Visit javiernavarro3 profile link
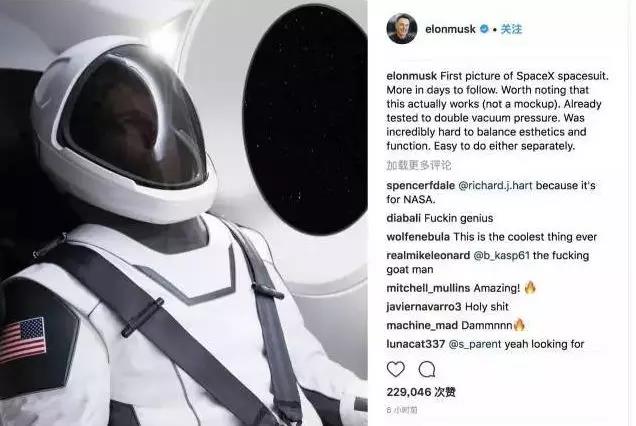This screenshot has width=636, height=426. click(x=424, y=307)
